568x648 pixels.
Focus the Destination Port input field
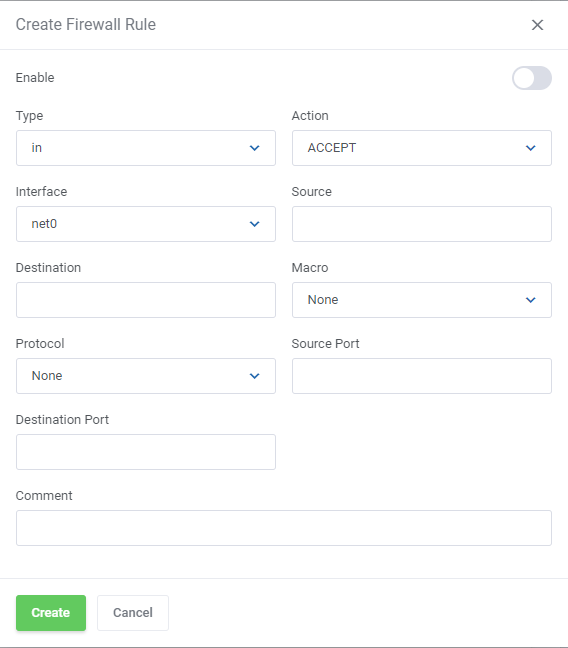146,452
